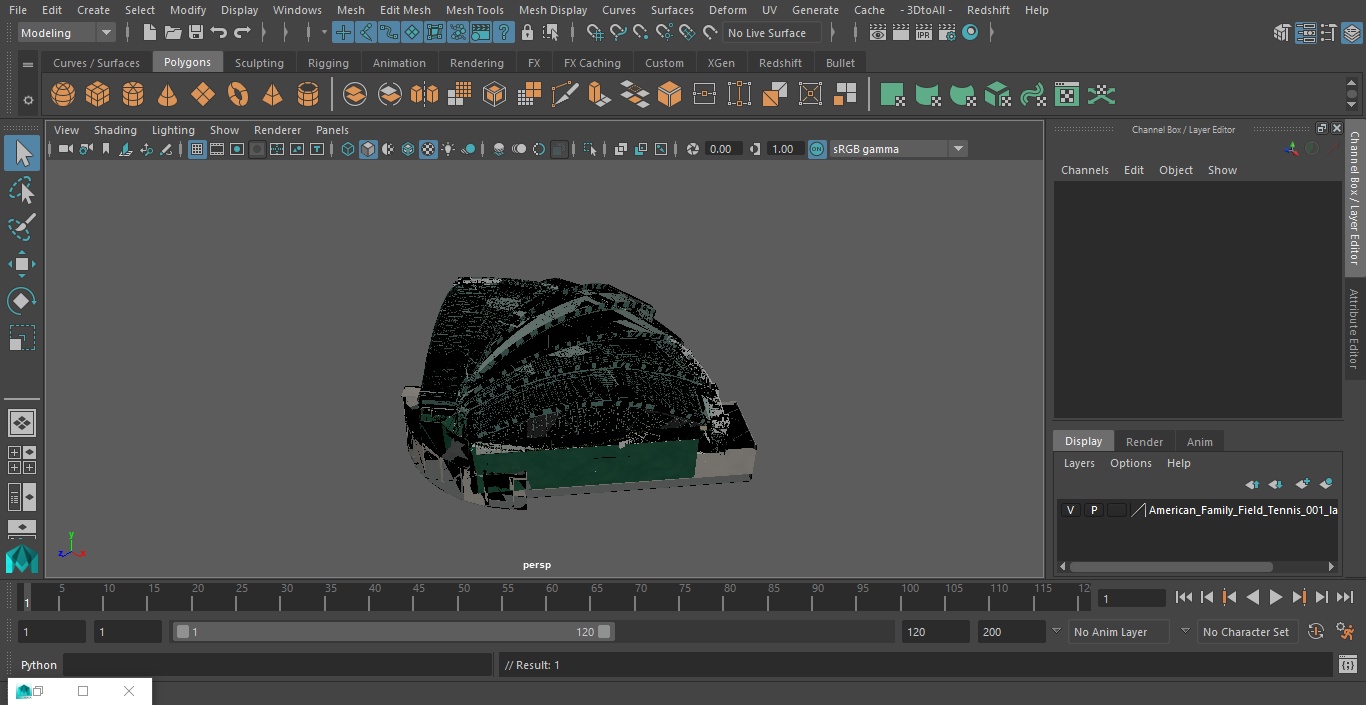Click the Mirror shelf icon
Viewport: 1366px width, 705px height.
click(425, 95)
